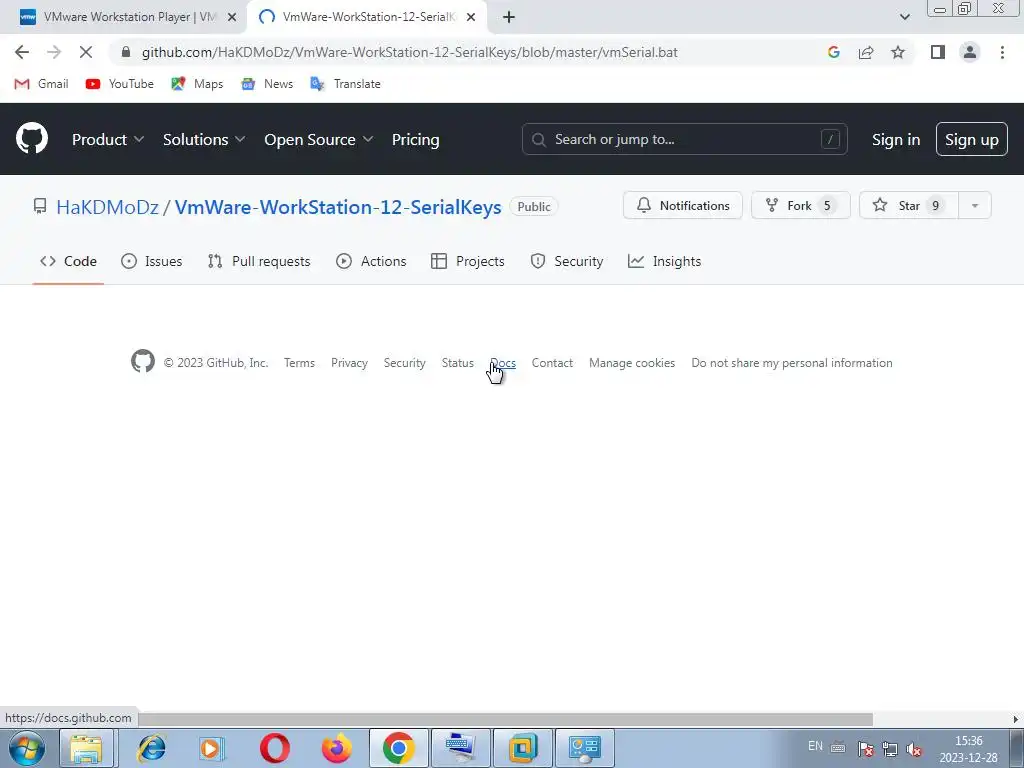Open footer Docs link
Viewport: 1024px width, 768px height.
pos(503,363)
